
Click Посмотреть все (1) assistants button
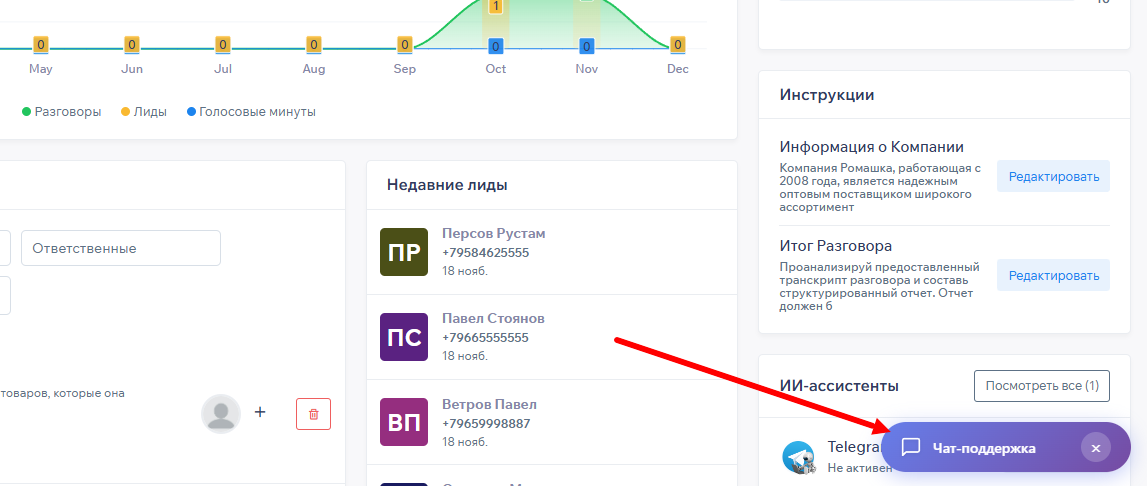pos(1041,385)
